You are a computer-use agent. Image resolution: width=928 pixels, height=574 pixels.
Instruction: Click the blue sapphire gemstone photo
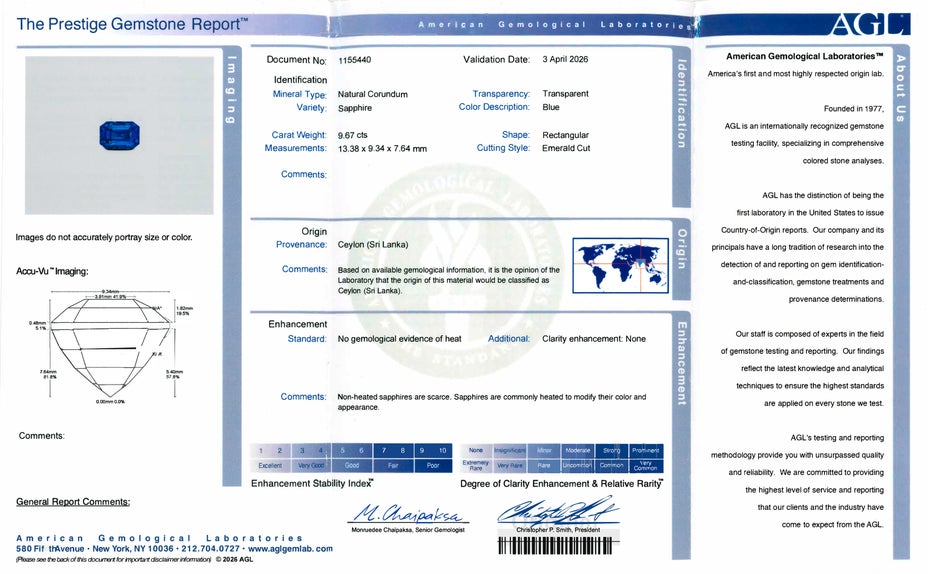click(x=120, y=135)
